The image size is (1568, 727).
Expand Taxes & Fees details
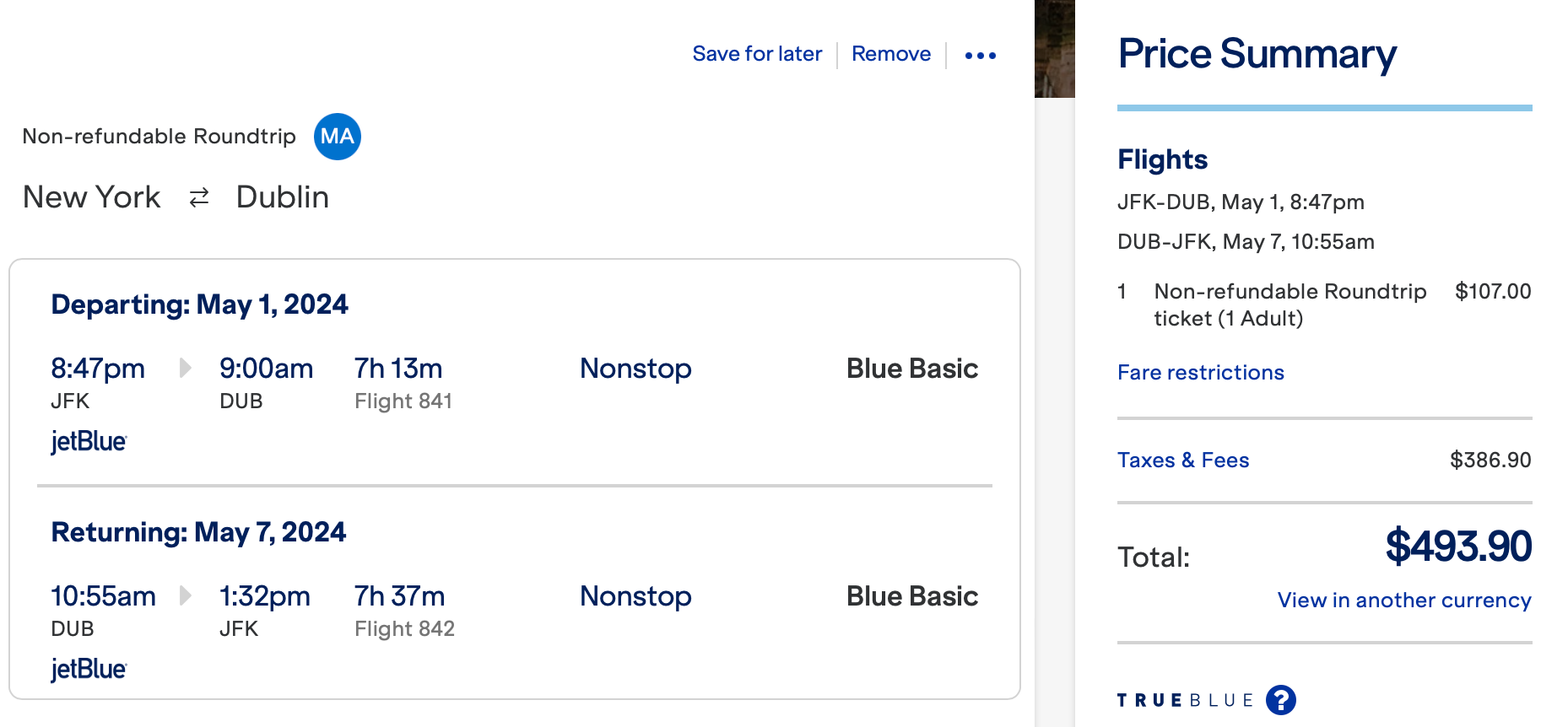coord(1183,460)
